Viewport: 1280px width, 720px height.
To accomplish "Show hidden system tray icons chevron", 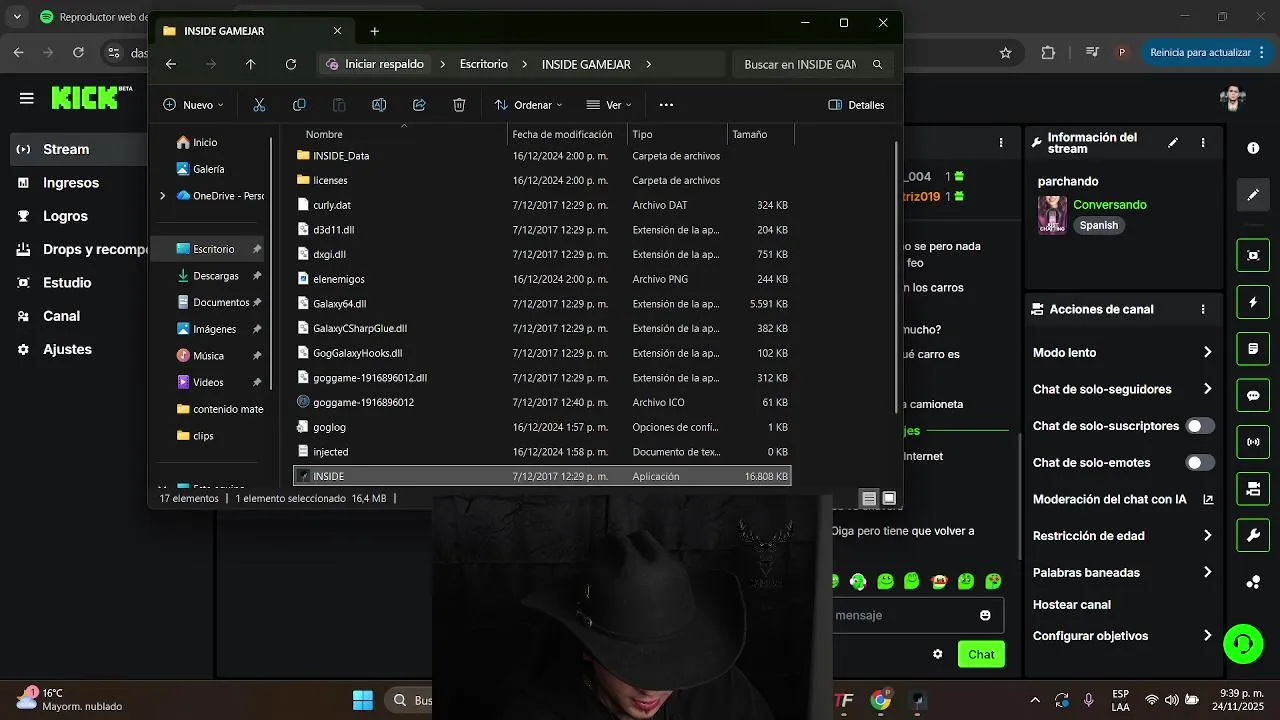I will (1035, 700).
